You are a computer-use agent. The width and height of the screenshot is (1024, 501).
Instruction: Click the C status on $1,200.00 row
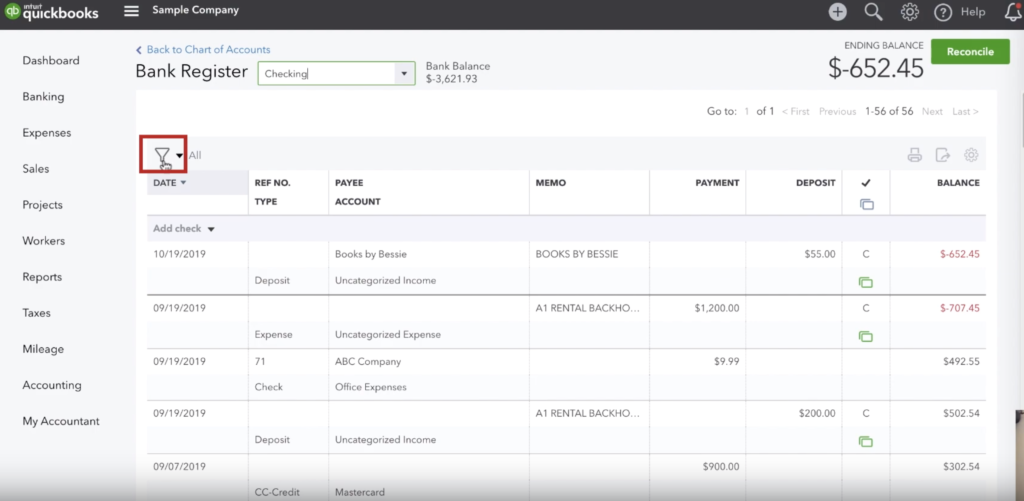tap(866, 308)
